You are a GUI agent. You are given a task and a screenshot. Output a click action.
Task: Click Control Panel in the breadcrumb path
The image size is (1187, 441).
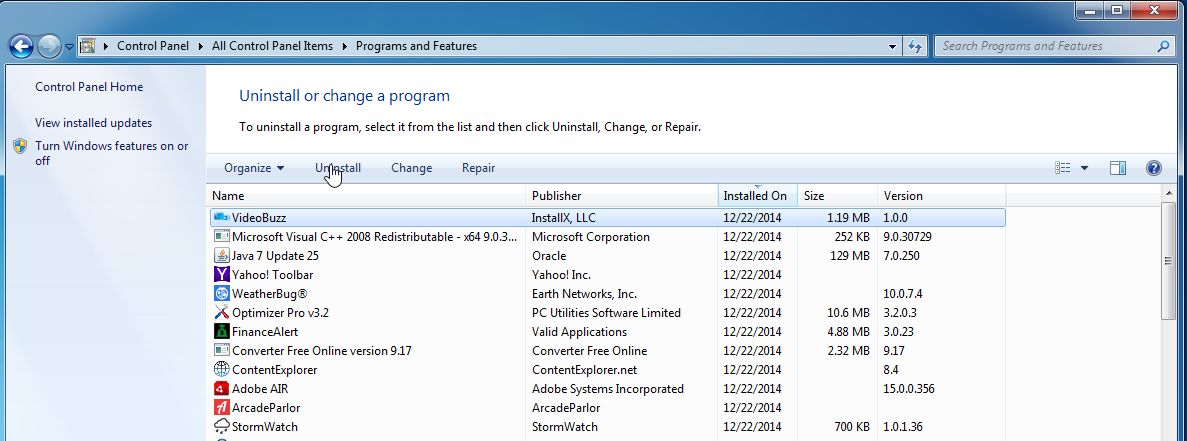pos(152,46)
